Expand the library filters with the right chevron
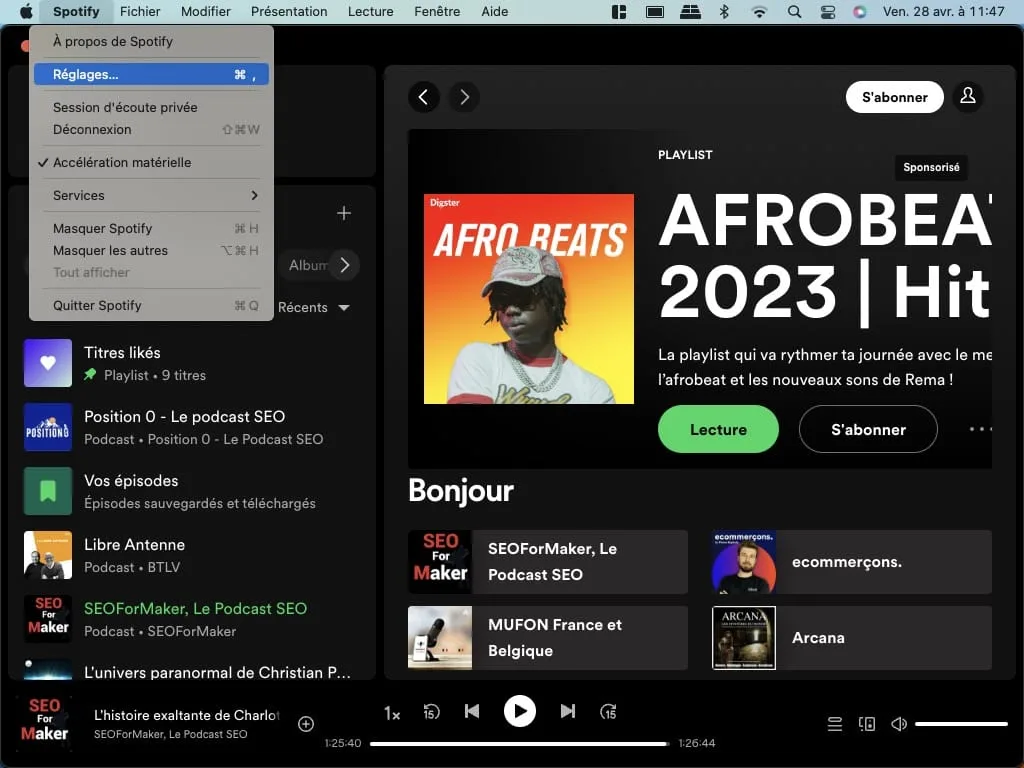 [345, 265]
